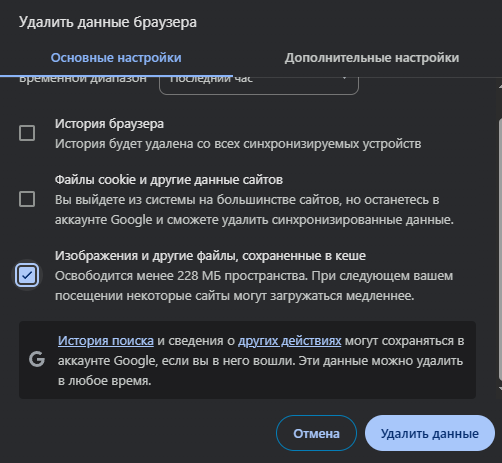Click the Файлы cookie и другие данные label
502x463 pixels.
click(x=169, y=180)
